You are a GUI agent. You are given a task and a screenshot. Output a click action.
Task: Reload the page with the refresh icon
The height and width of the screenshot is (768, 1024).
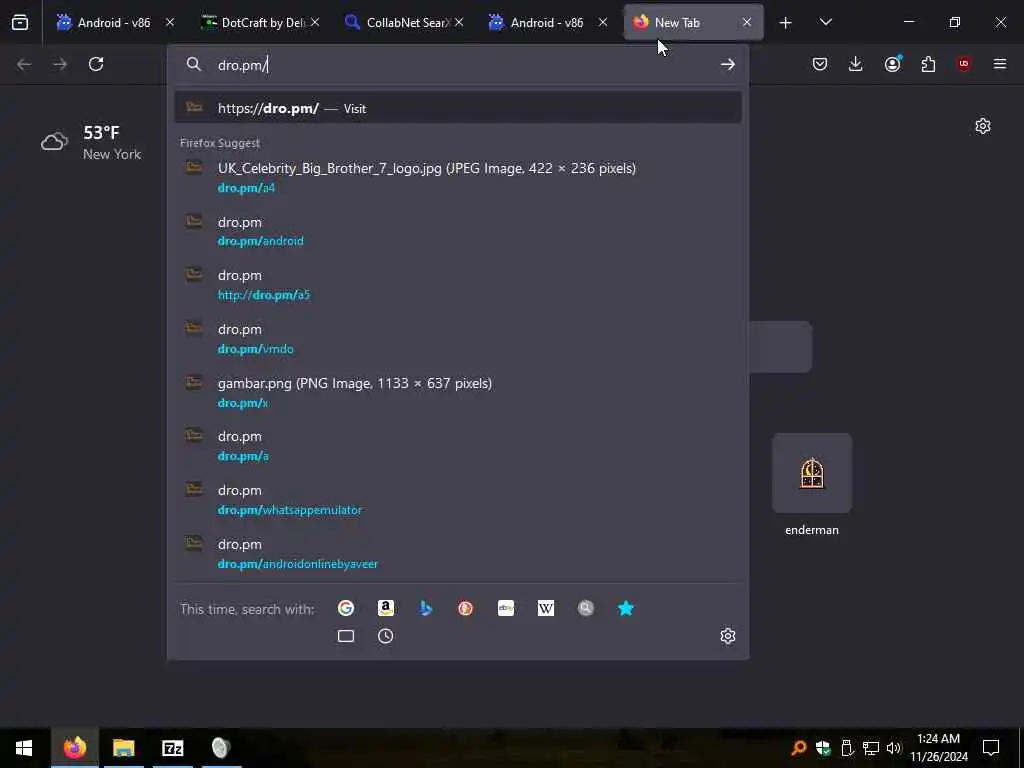(96, 64)
